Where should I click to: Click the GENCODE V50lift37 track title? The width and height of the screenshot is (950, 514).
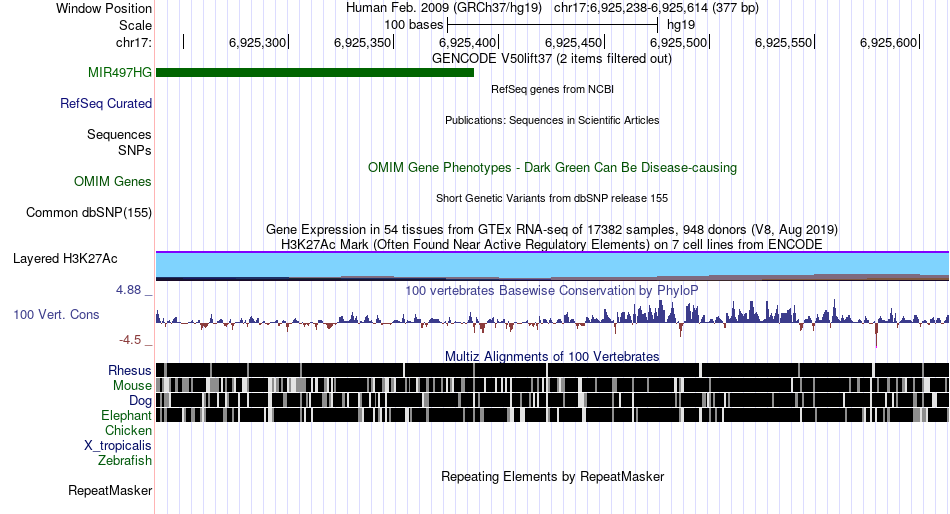[x=552, y=59]
